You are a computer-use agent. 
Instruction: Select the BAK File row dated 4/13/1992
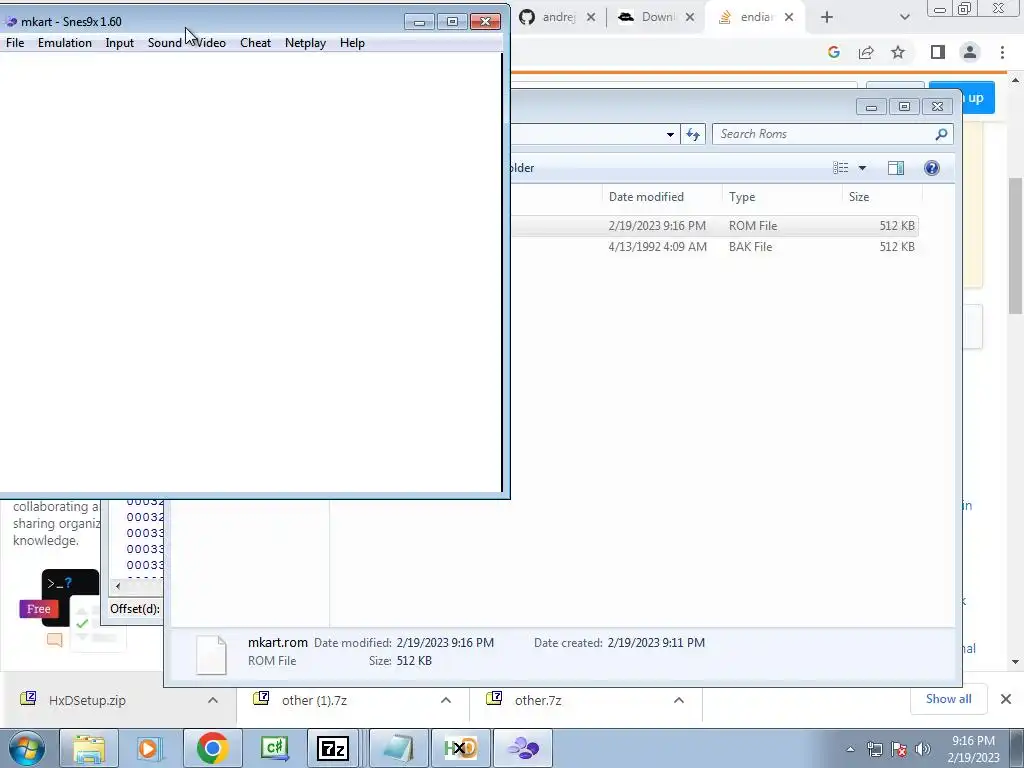coord(714,247)
